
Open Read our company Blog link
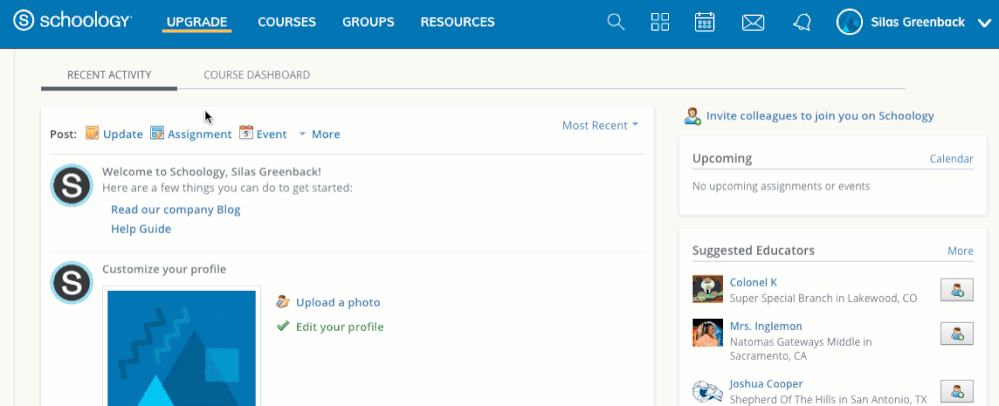click(176, 210)
